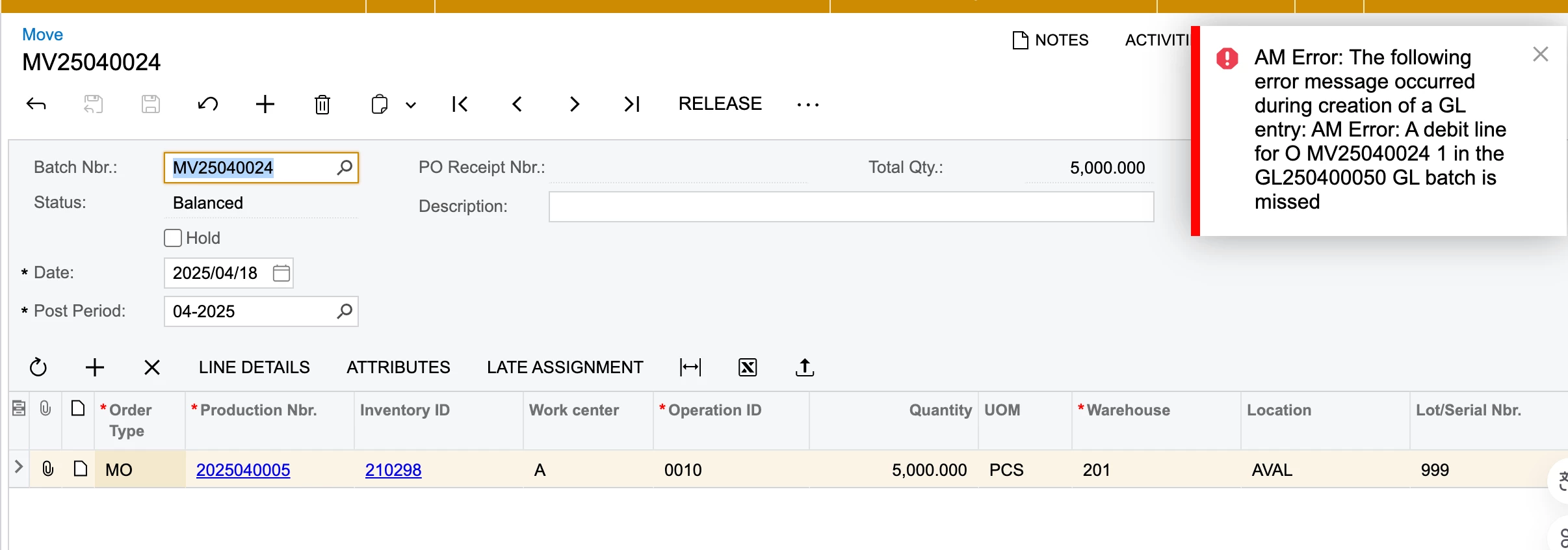The image size is (1568, 550).
Task: Open note icon on MO row
Action: click(81, 469)
